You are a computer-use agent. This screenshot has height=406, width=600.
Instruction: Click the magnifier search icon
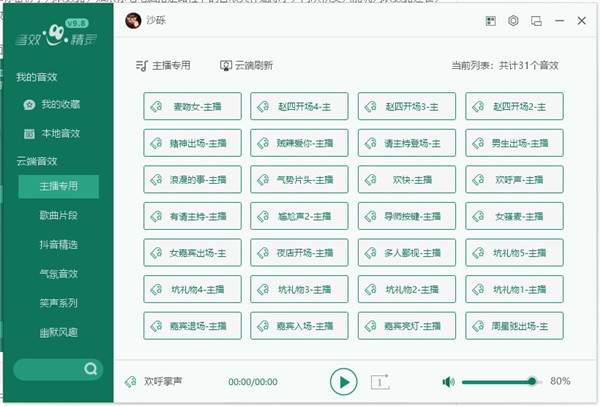pos(90,369)
